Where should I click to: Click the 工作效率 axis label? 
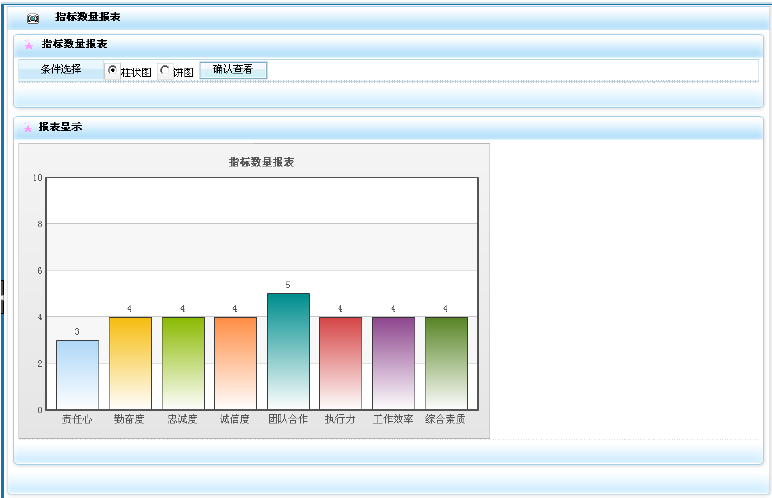click(393, 419)
